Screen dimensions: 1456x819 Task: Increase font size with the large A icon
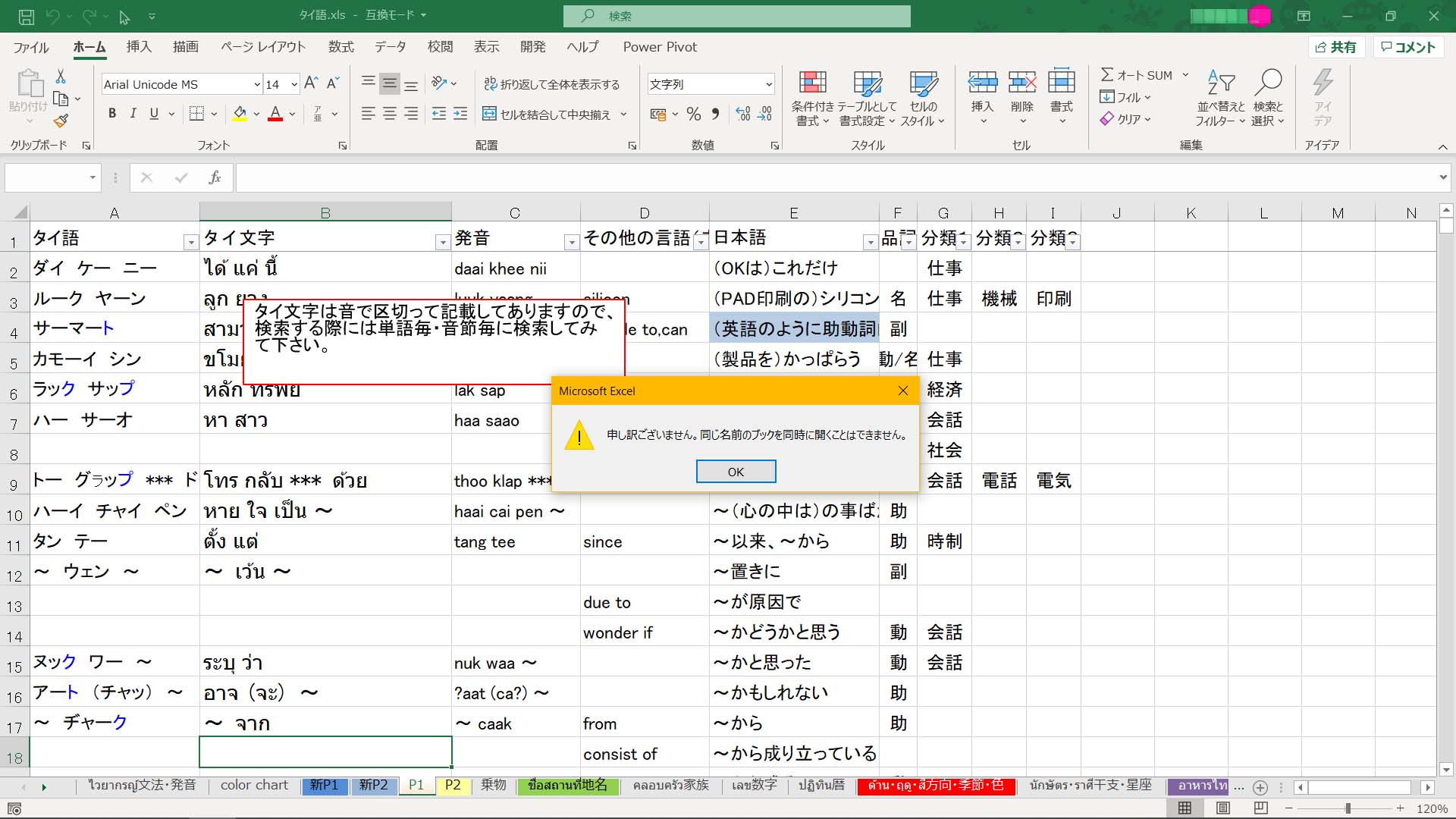click(311, 83)
